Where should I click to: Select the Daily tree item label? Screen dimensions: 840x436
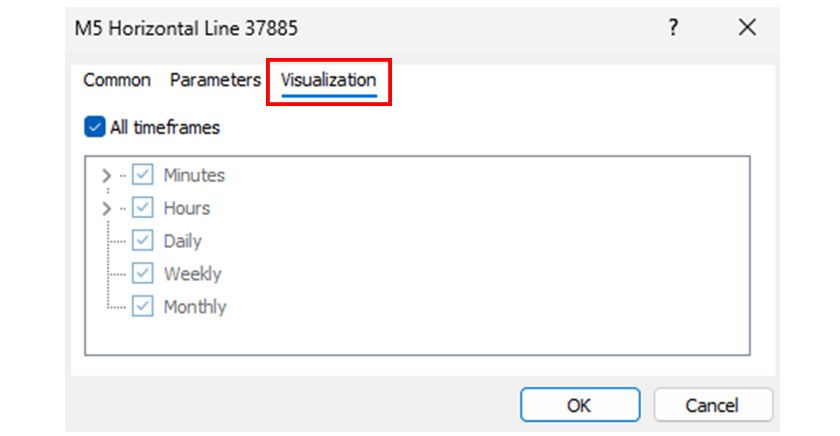(x=183, y=241)
